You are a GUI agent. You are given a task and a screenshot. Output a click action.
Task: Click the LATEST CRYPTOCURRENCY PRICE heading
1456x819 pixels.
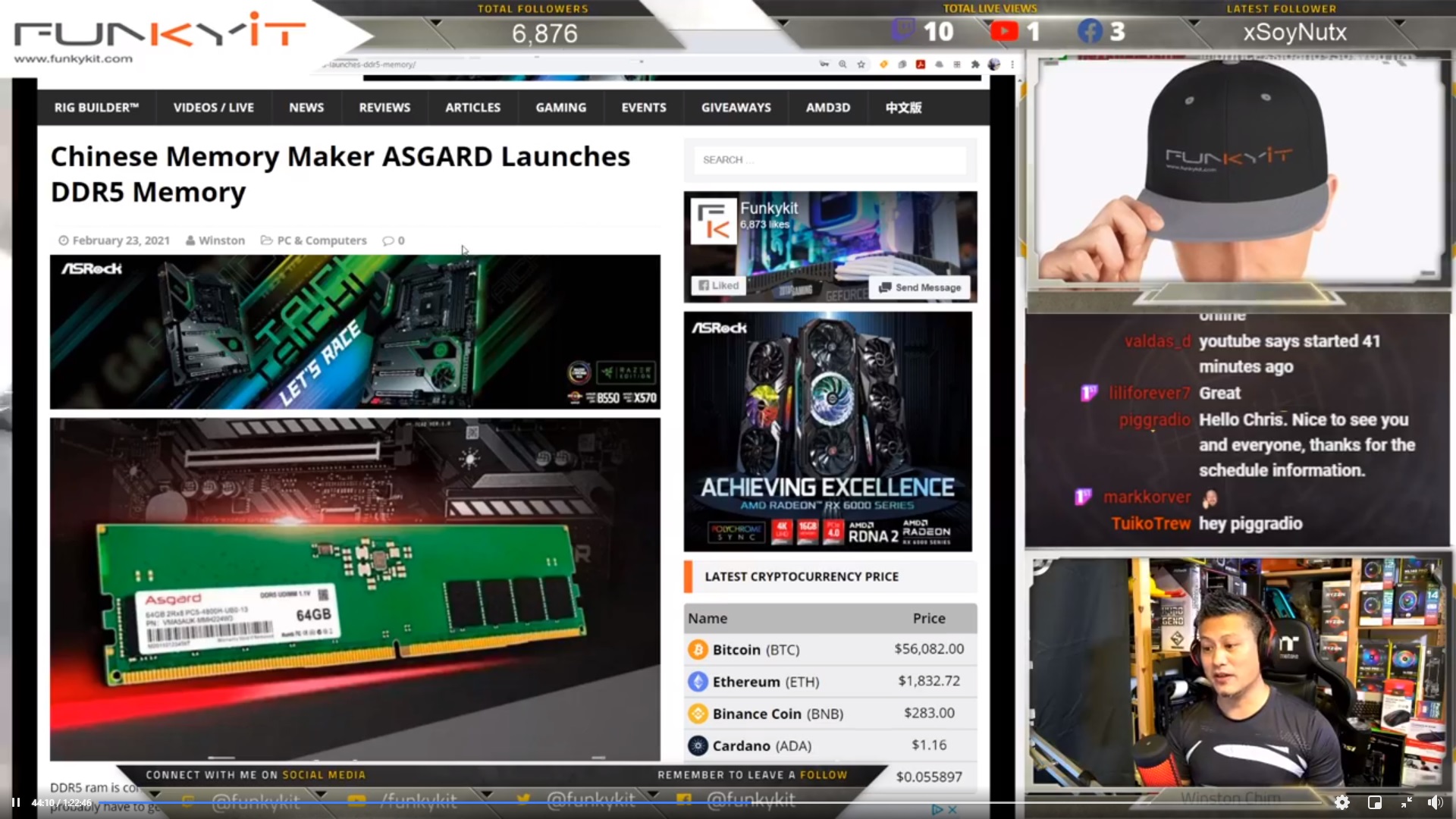[802, 577]
